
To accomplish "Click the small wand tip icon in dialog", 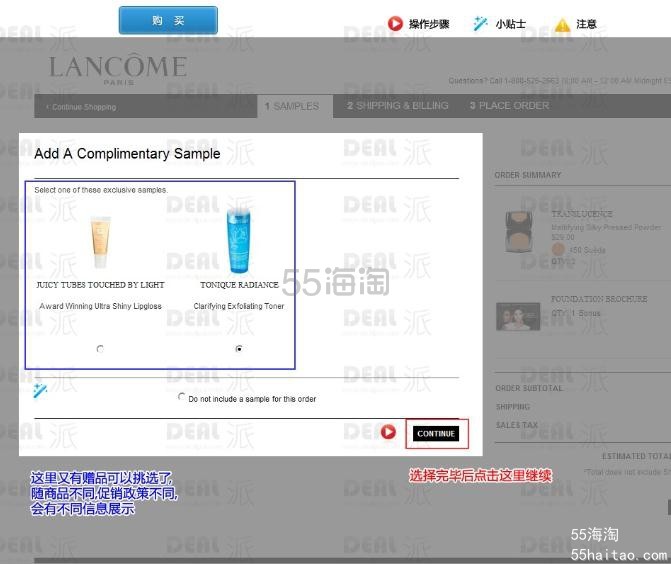I will pyautogui.click(x=40, y=390).
